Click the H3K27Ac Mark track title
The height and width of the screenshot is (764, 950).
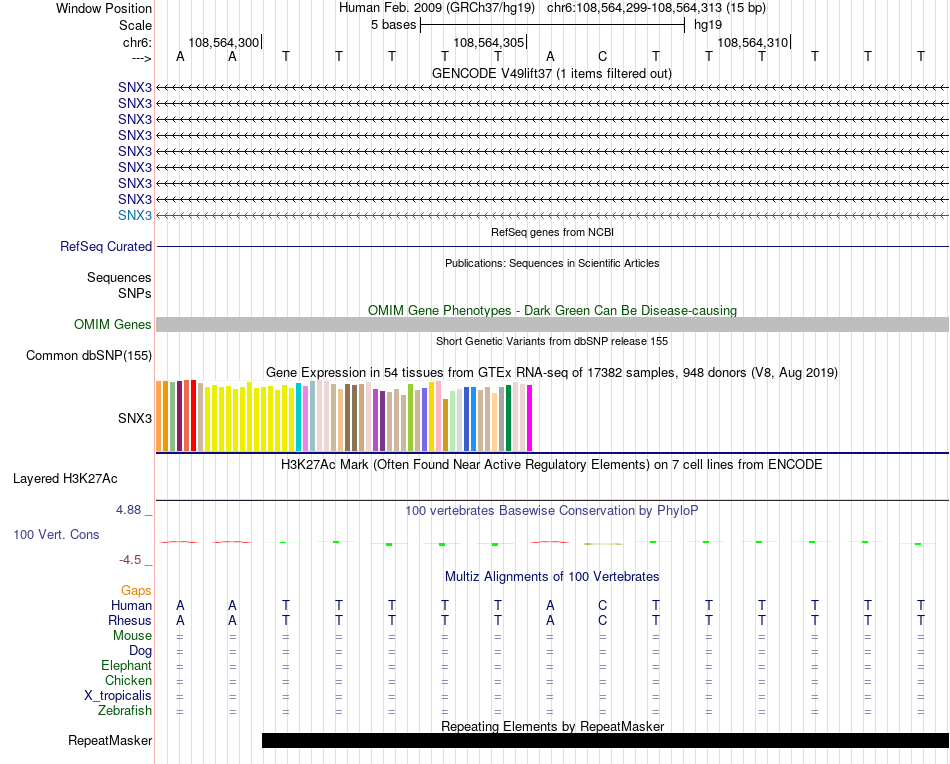[x=552, y=465]
